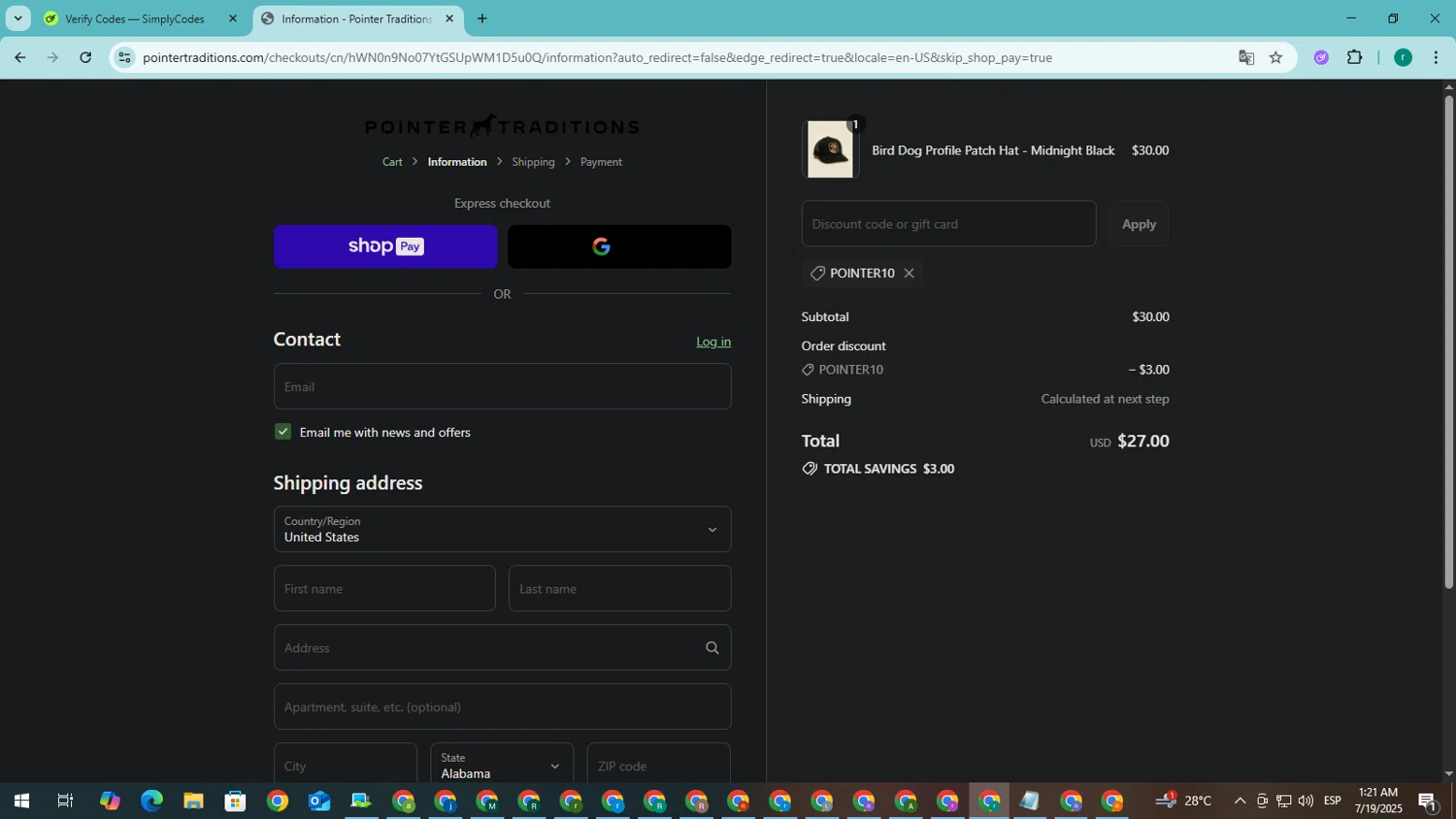Switch to Verify Codes — SimplyCodes tab

[x=136, y=18]
